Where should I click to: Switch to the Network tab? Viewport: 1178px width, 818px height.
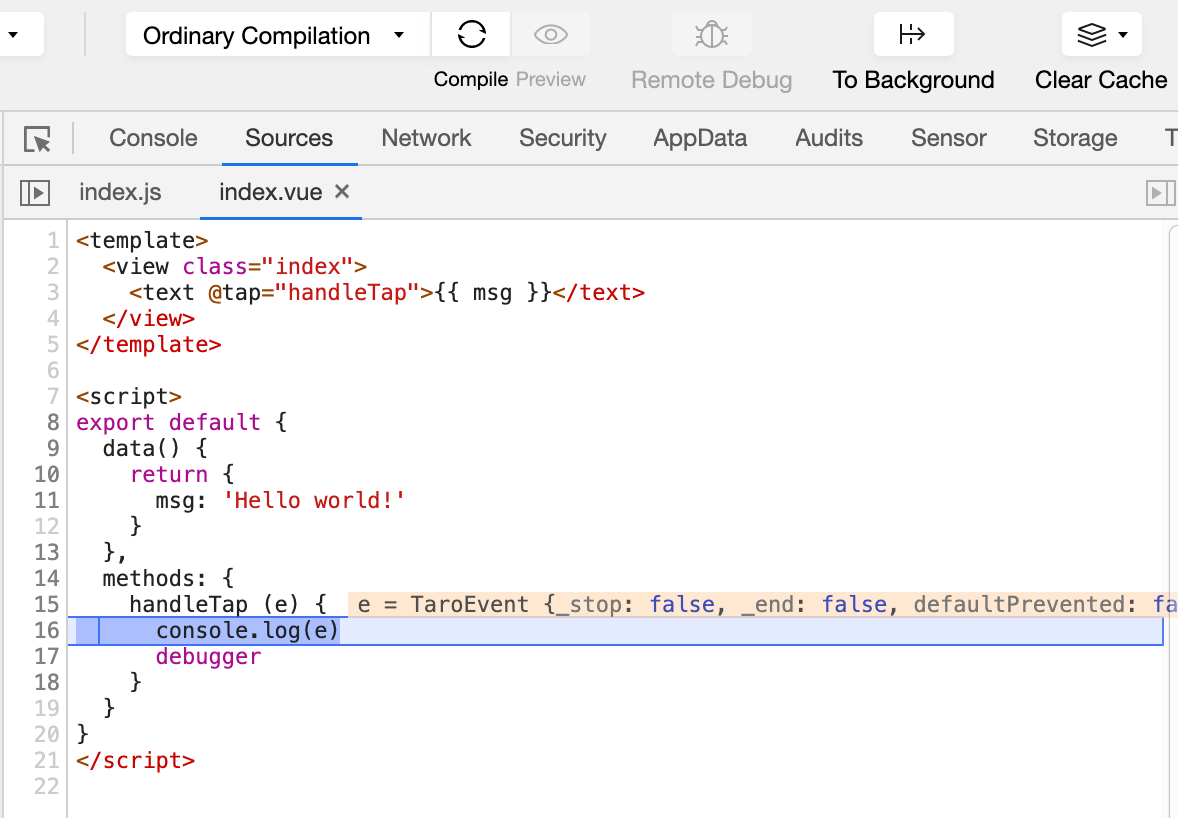tap(426, 138)
